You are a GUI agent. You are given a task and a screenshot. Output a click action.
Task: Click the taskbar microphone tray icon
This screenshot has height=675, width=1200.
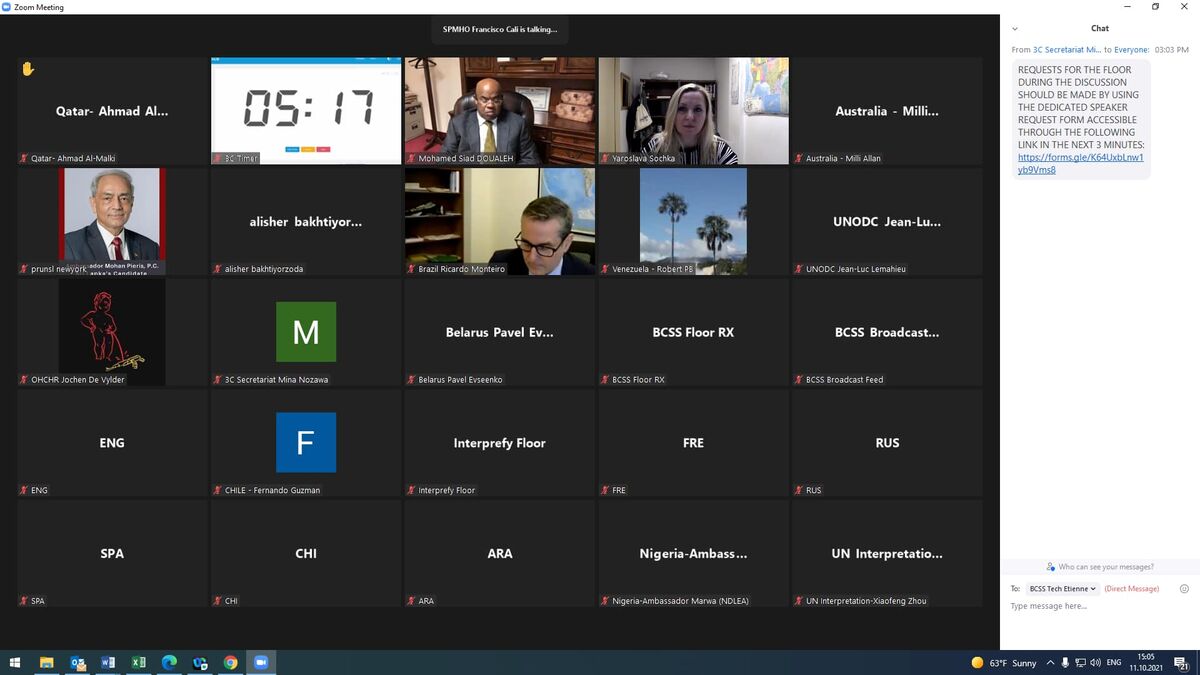tap(1065, 663)
